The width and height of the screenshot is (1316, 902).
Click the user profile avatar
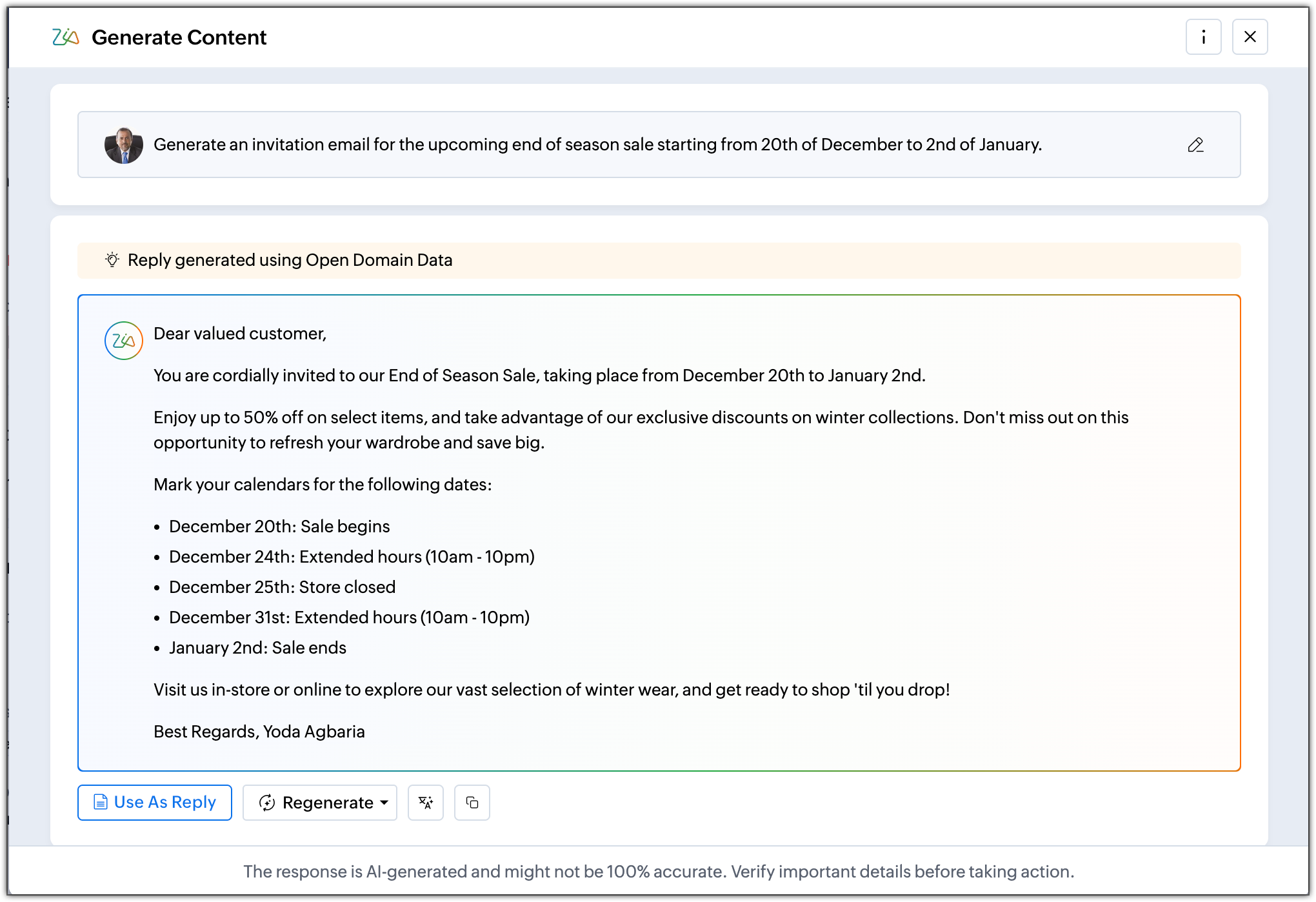click(123, 145)
